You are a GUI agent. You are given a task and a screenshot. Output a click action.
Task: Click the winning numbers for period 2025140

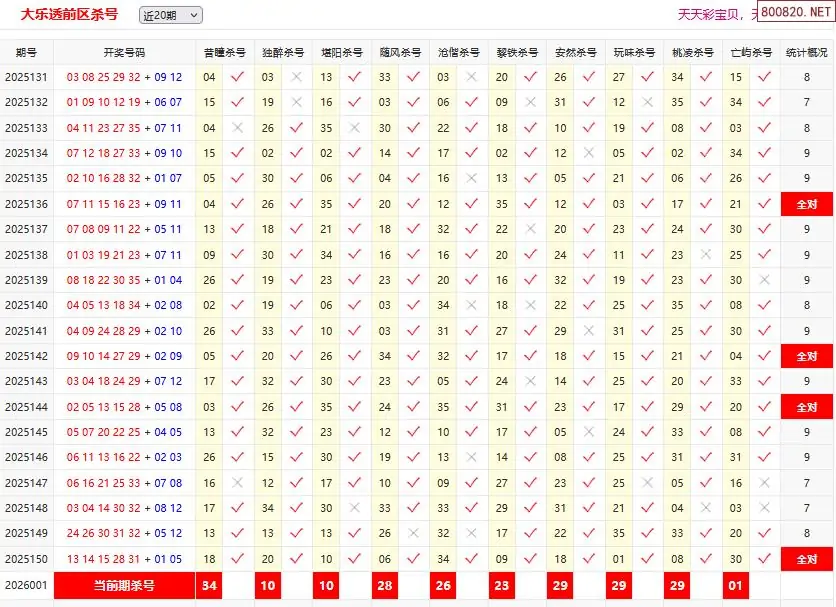click(x=124, y=305)
